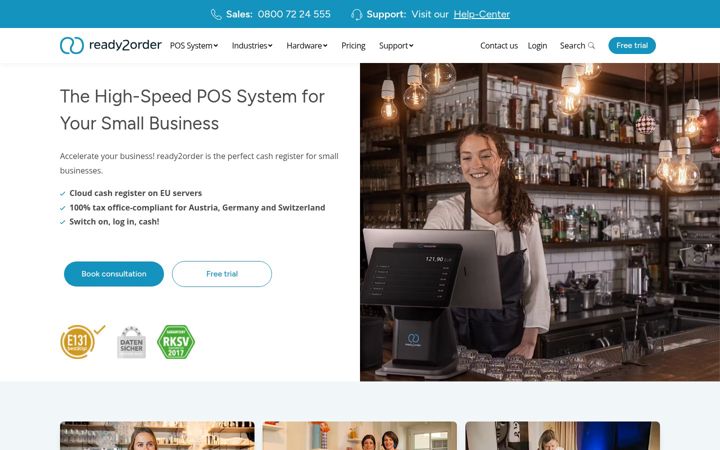Click "100% tax office-compliant" bullet text

pos(197,208)
